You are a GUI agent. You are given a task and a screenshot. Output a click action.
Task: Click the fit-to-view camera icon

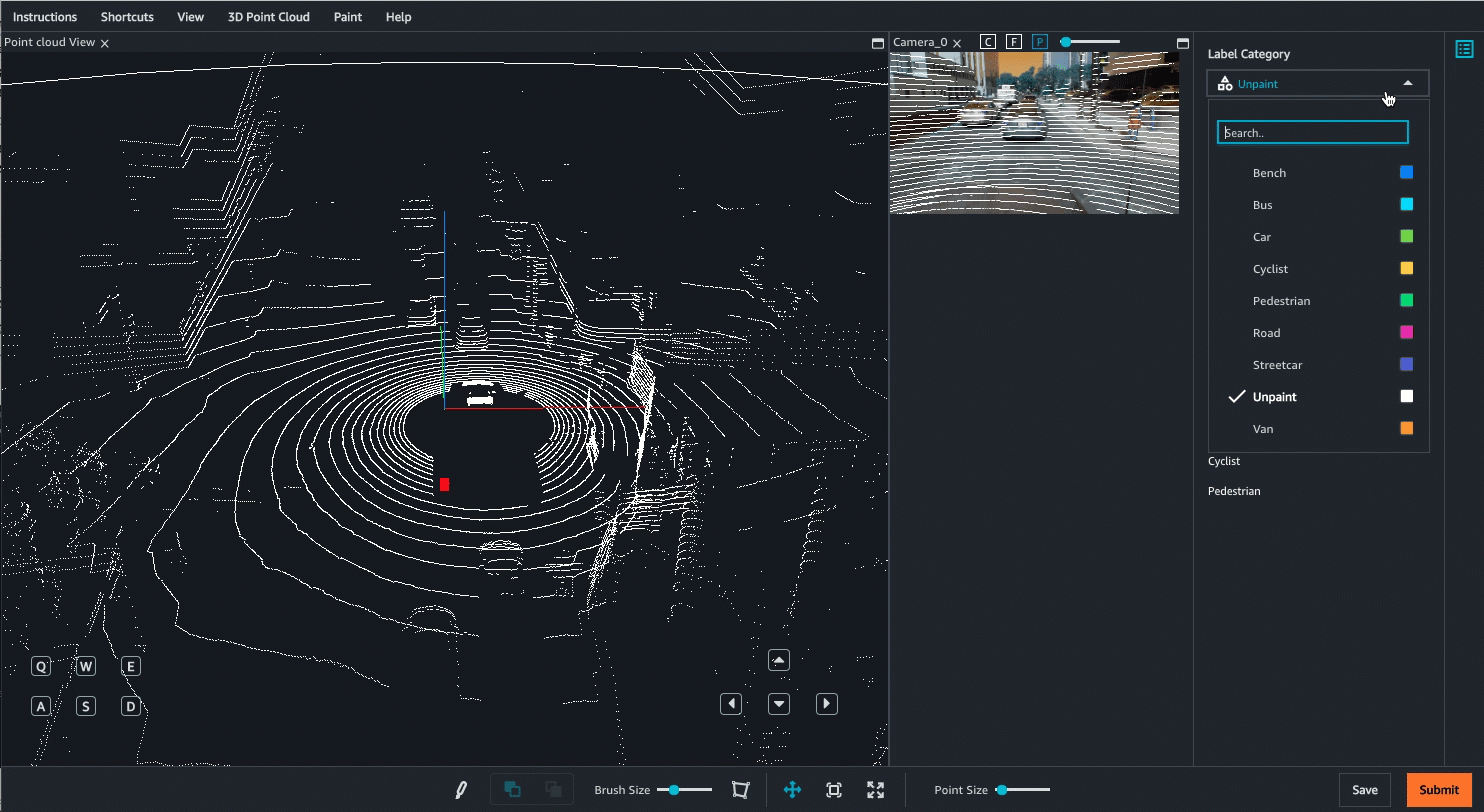pyautogui.click(x=833, y=789)
